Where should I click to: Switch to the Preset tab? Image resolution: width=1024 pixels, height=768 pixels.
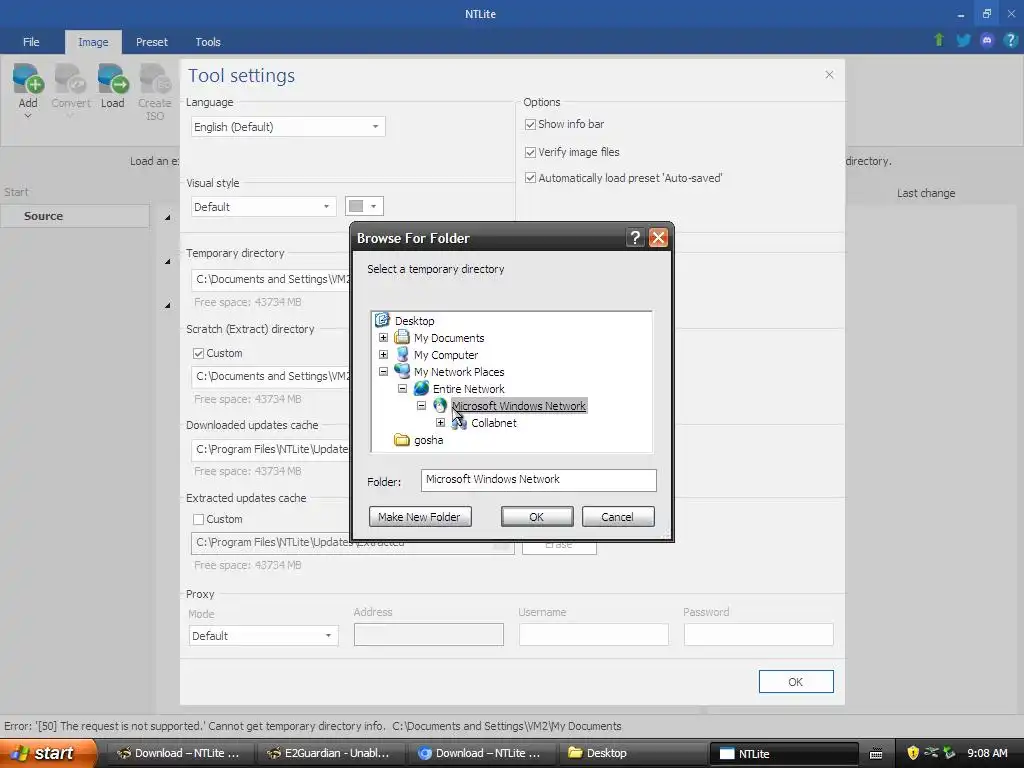152,42
